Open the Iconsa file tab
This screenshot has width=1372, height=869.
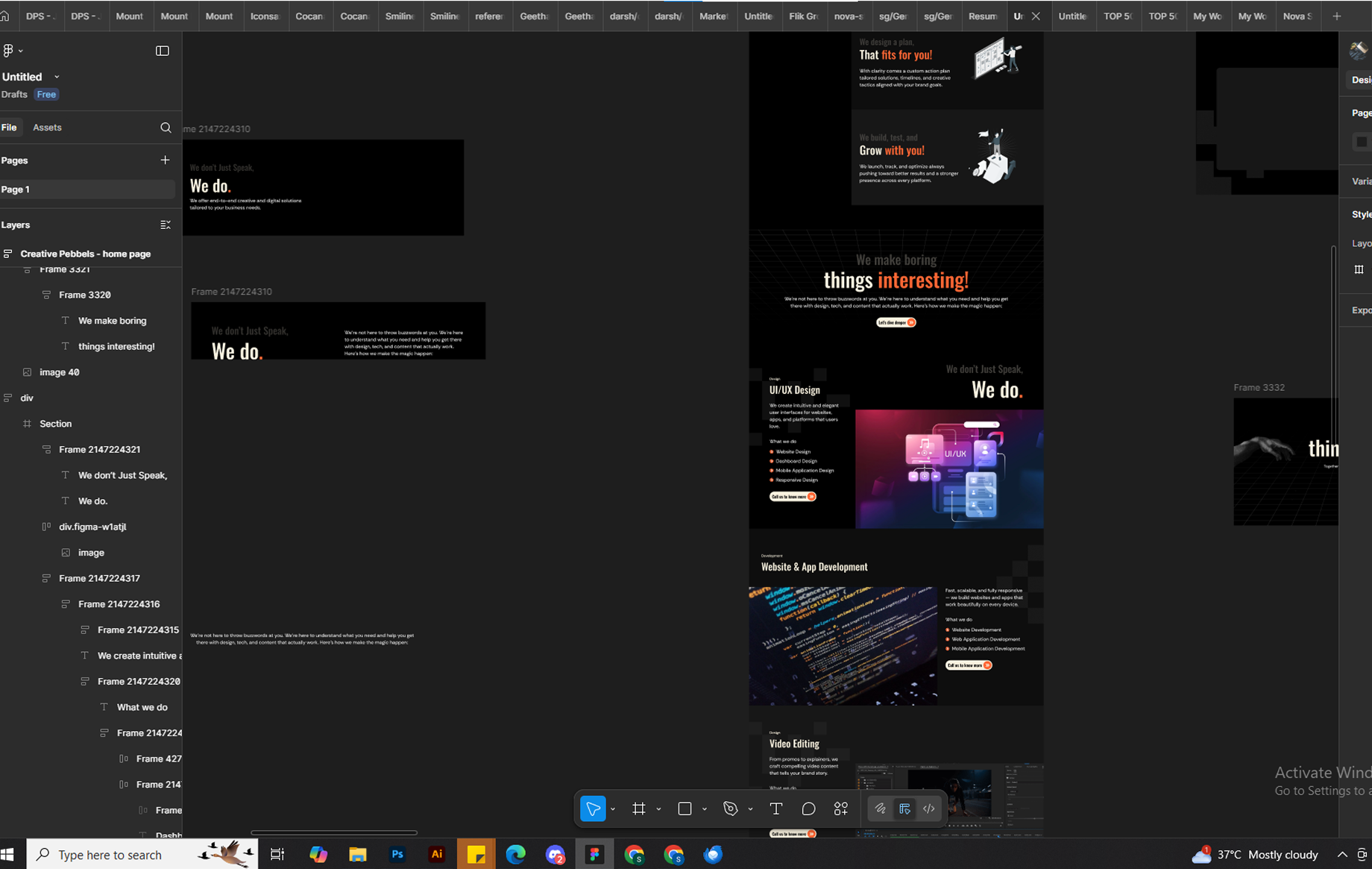(x=265, y=16)
